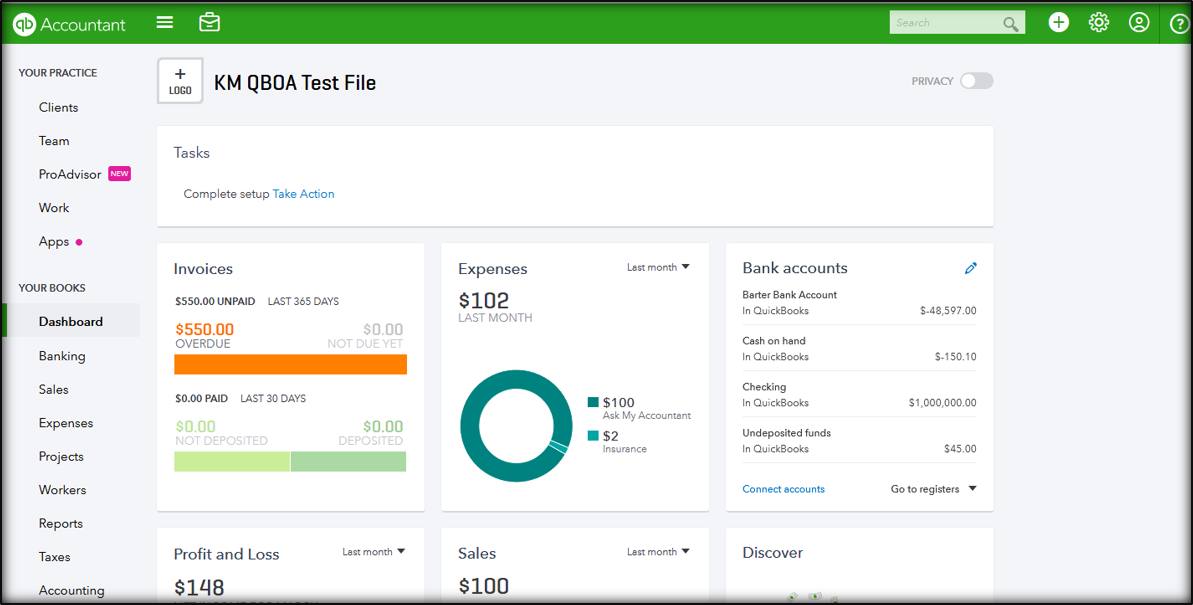Open the Undeposited funds account
1193x605 pixels.
(x=859, y=441)
